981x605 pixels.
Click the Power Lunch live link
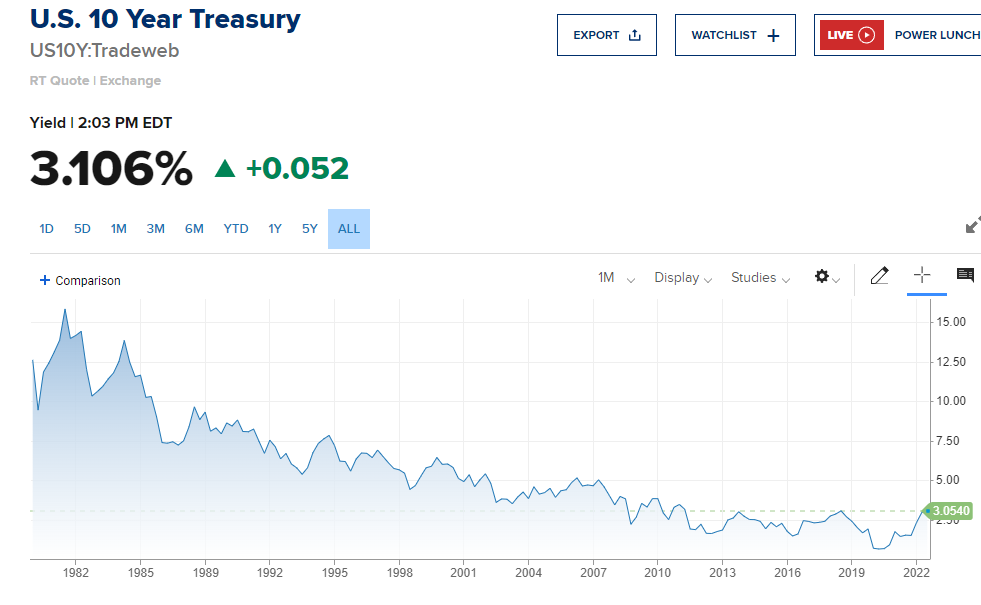pos(936,35)
